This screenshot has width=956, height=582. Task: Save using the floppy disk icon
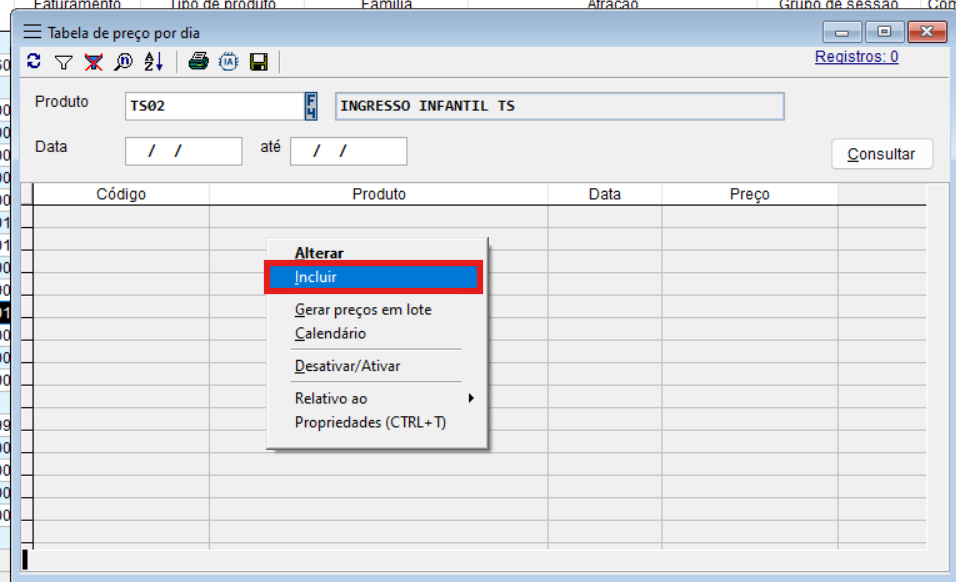pyautogui.click(x=259, y=62)
